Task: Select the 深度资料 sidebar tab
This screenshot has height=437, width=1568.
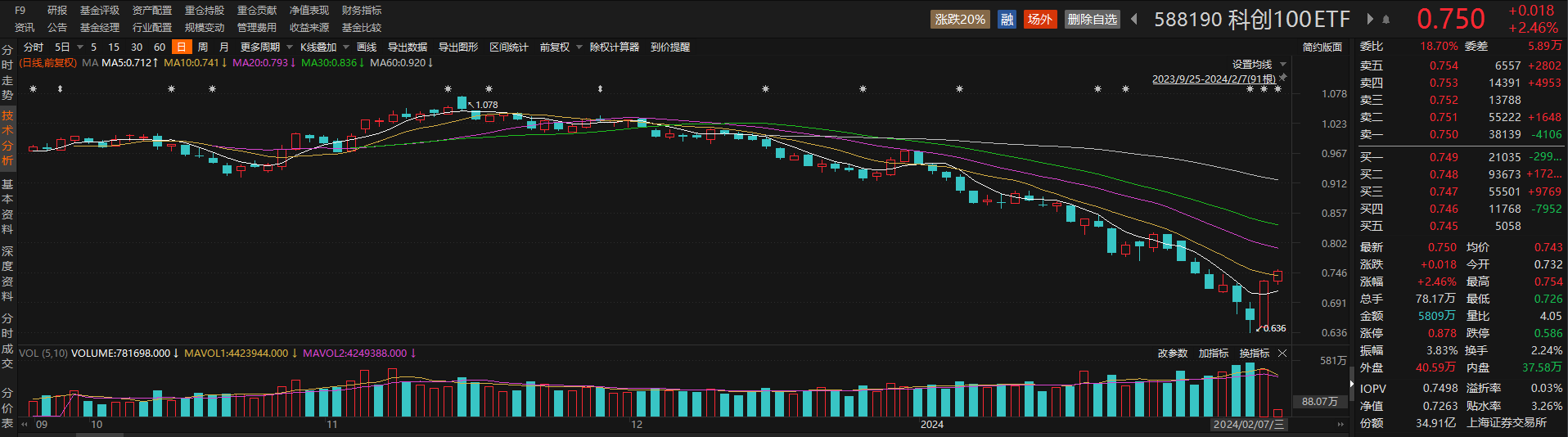Action: (7, 274)
